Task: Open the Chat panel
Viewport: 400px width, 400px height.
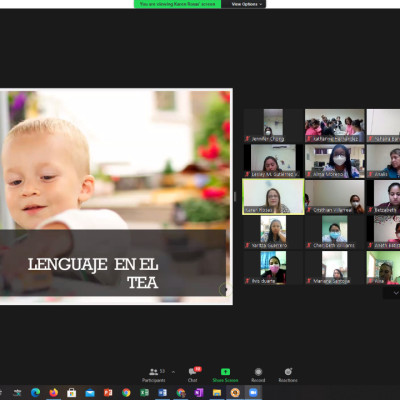Action: coord(194,375)
